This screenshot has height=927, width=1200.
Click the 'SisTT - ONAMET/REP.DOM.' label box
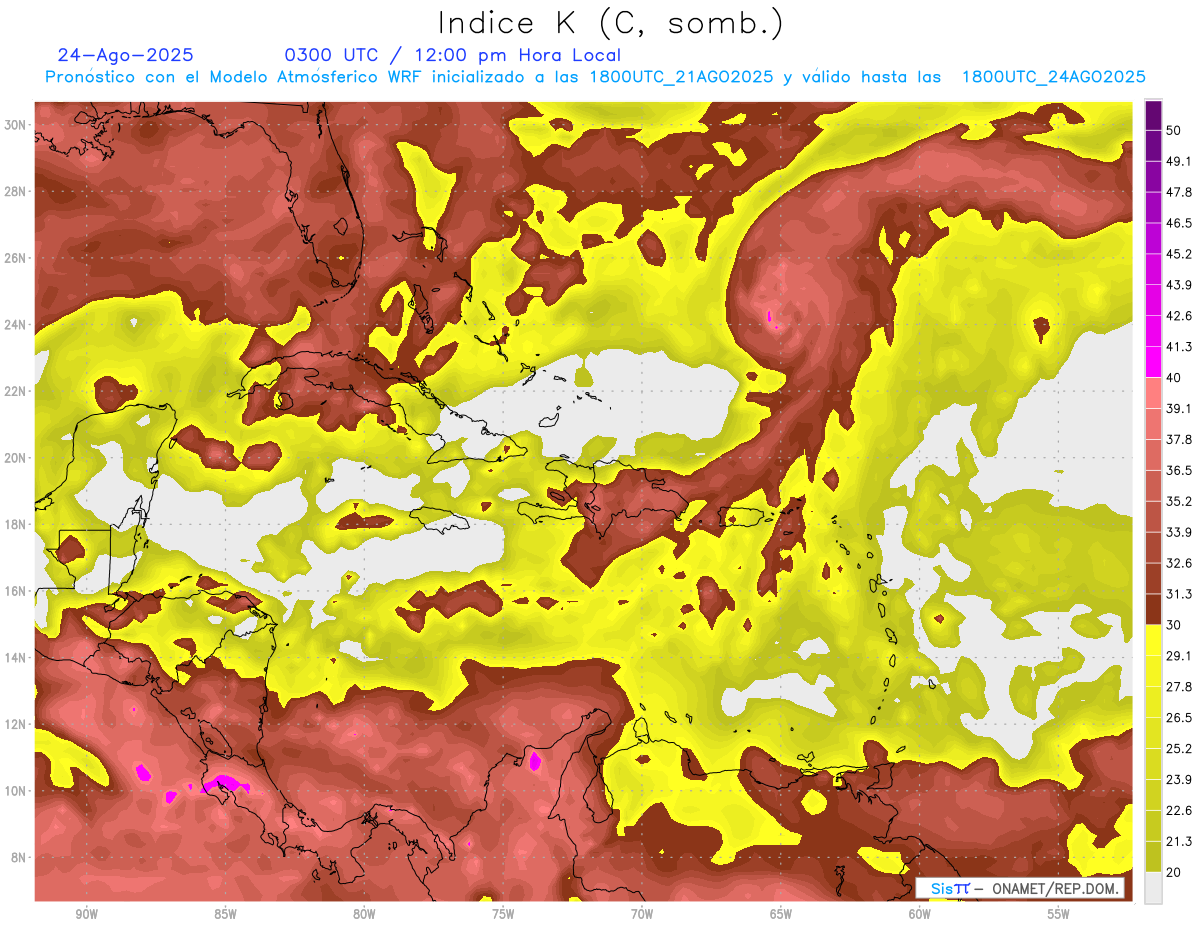1020,888
